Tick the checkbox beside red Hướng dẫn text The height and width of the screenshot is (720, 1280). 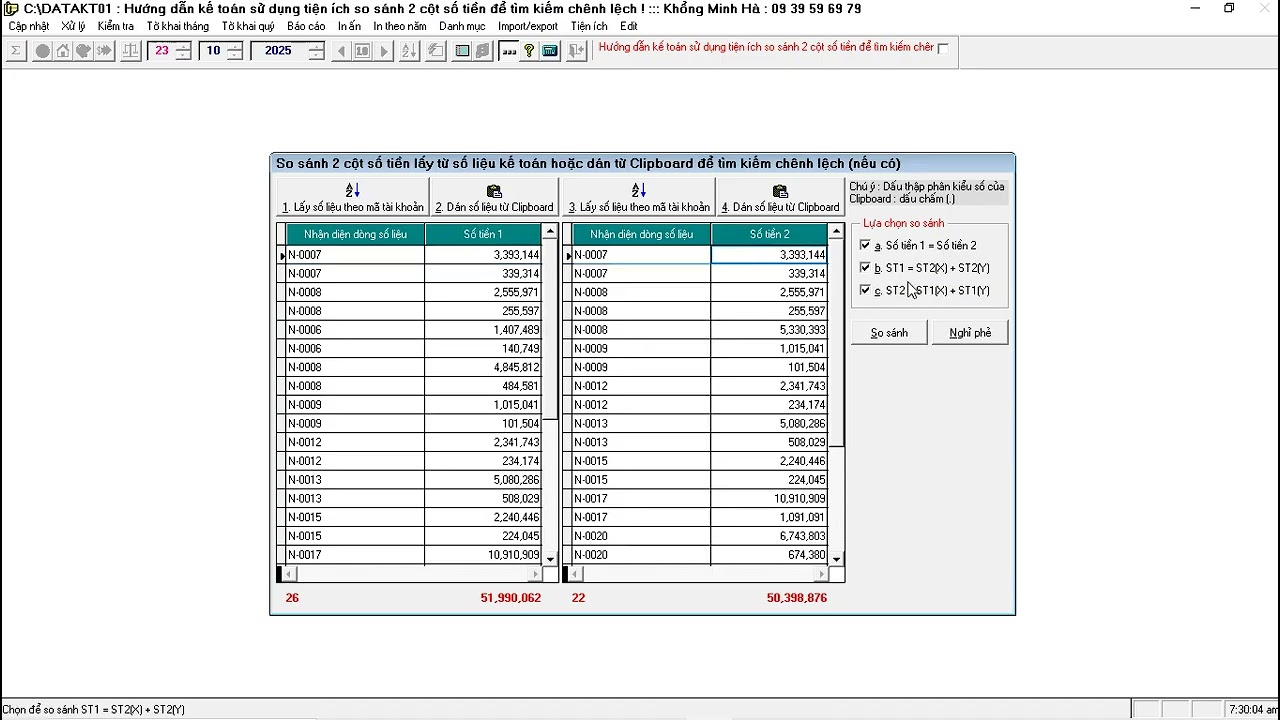coord(943,48)
